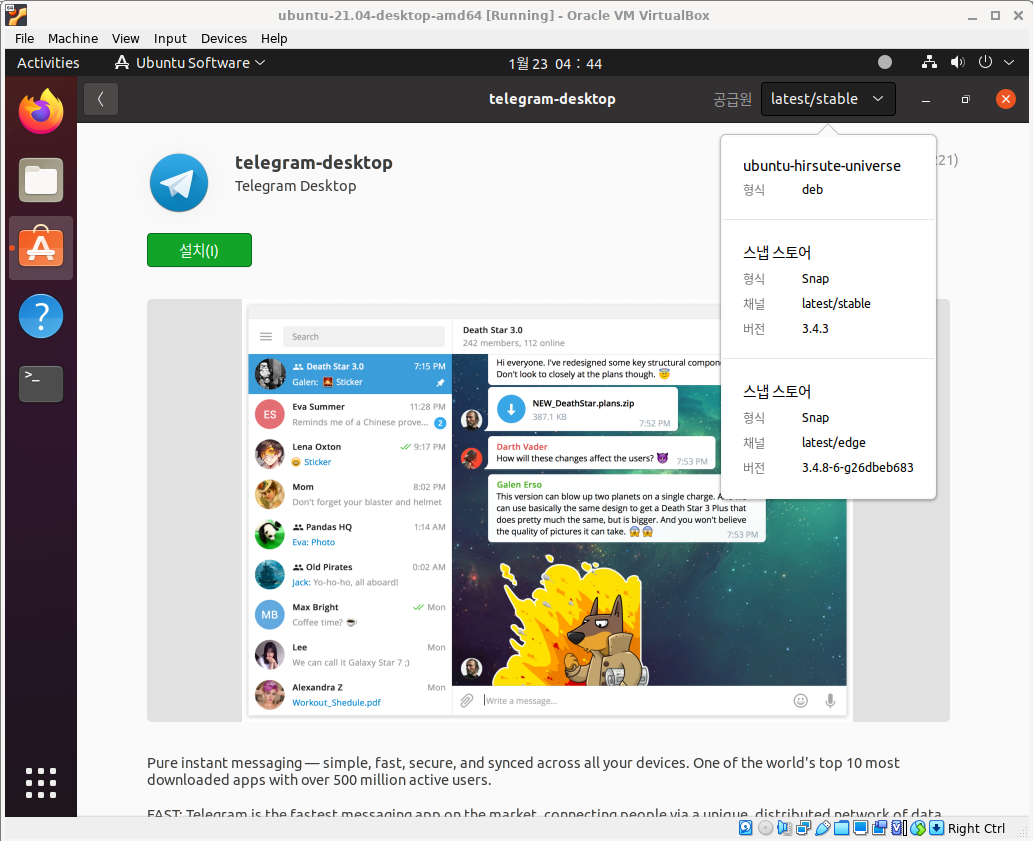Click the VirtualBox app icon in title bar
1033x841 pixels.
tap(16, 14)
